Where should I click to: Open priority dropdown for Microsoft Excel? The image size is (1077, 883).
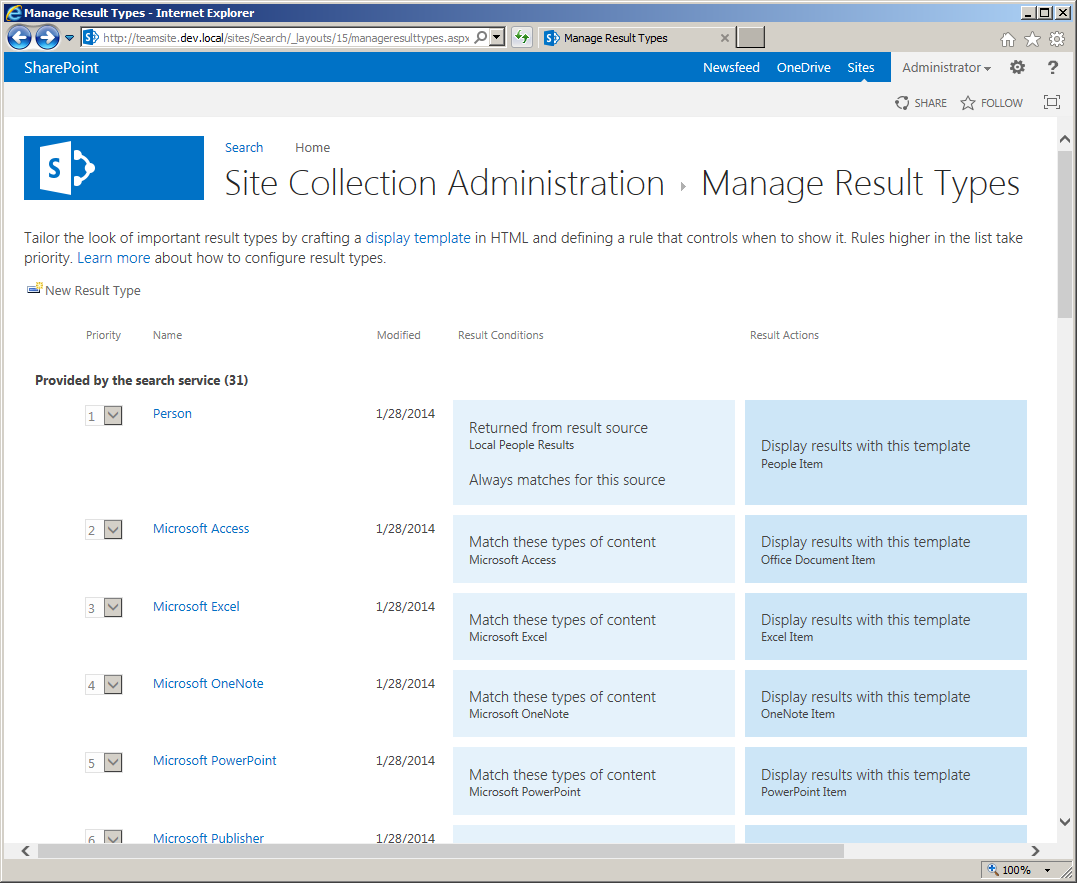click(113, 608)
